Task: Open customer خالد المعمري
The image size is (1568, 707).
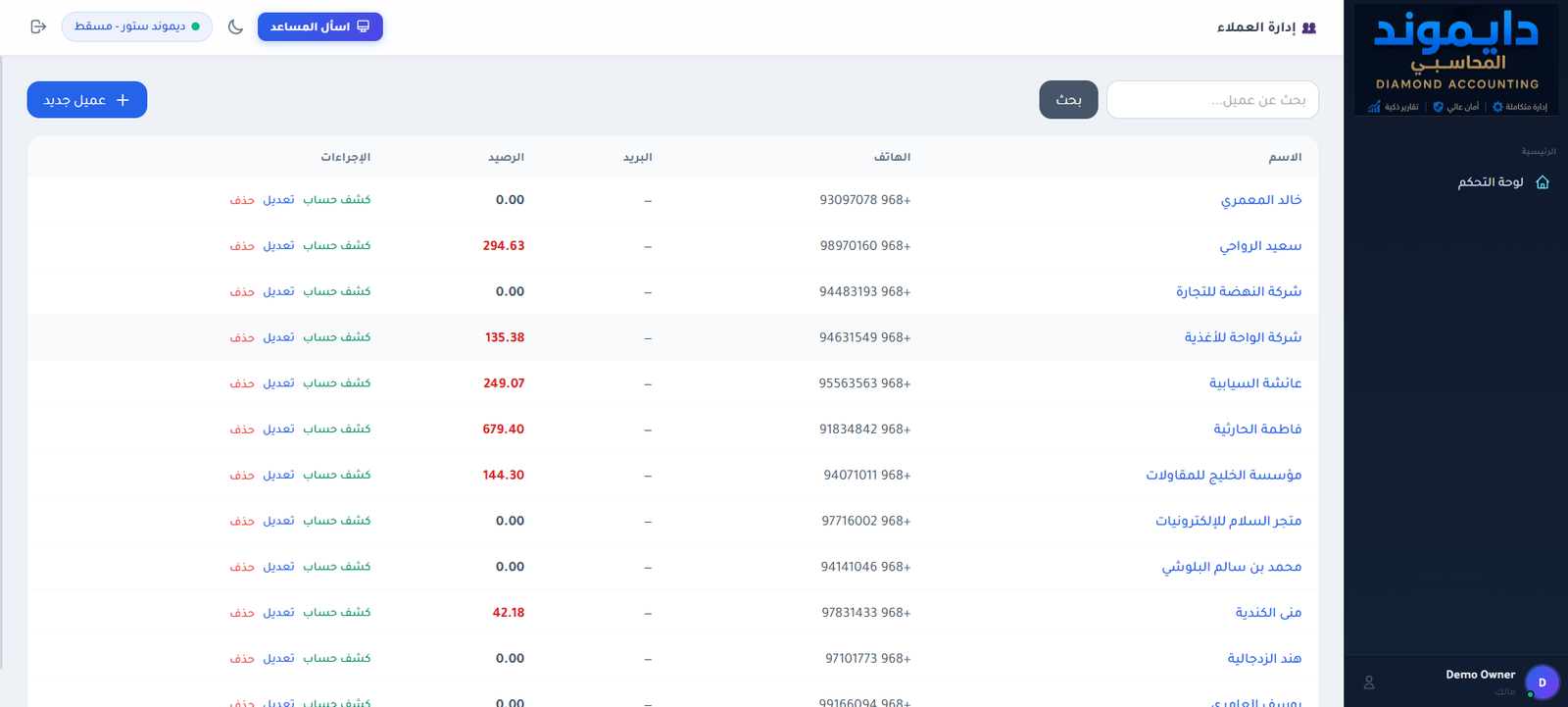Action: tap(1260, 200)
